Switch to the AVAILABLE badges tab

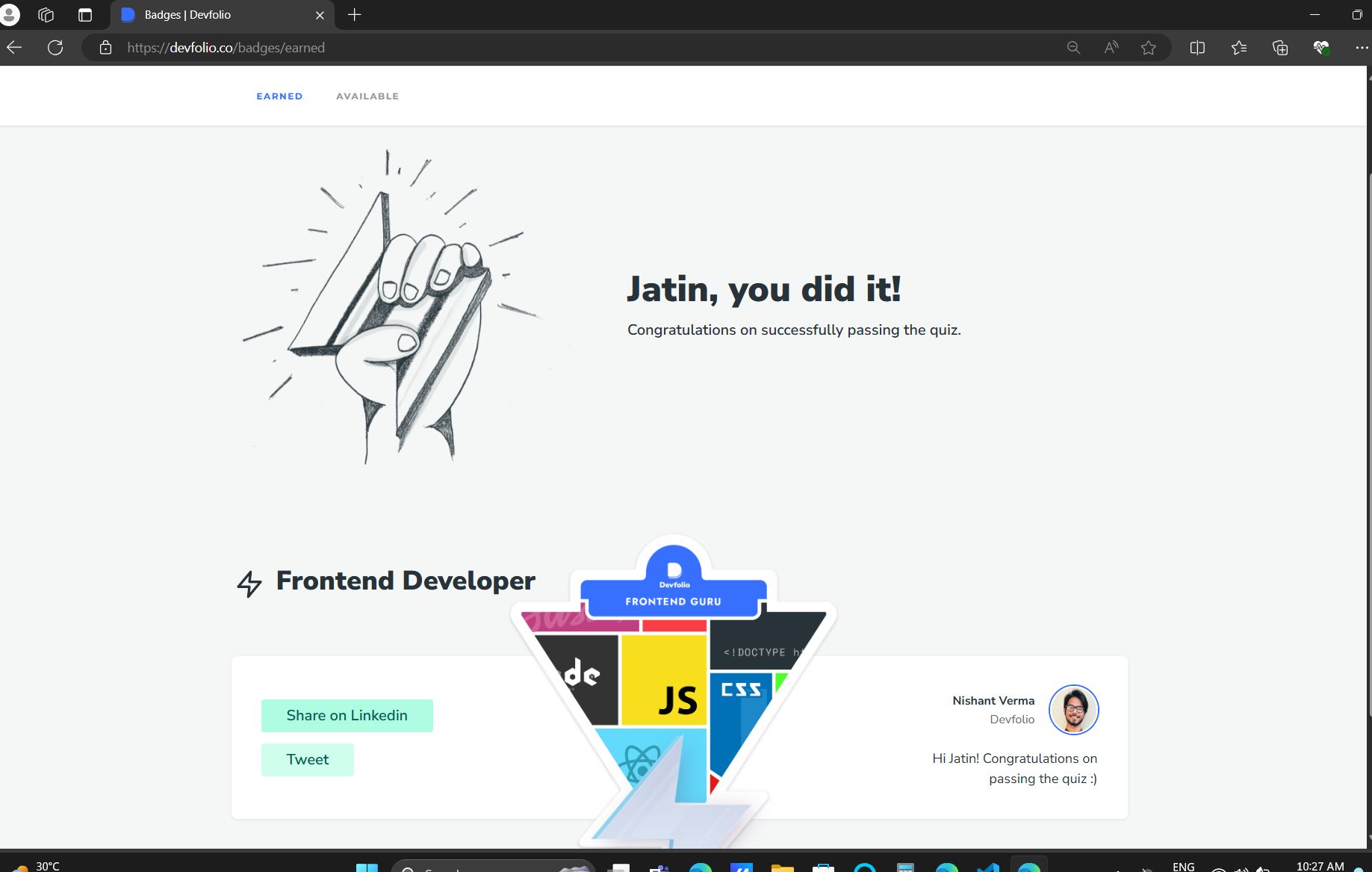point(367,96)
